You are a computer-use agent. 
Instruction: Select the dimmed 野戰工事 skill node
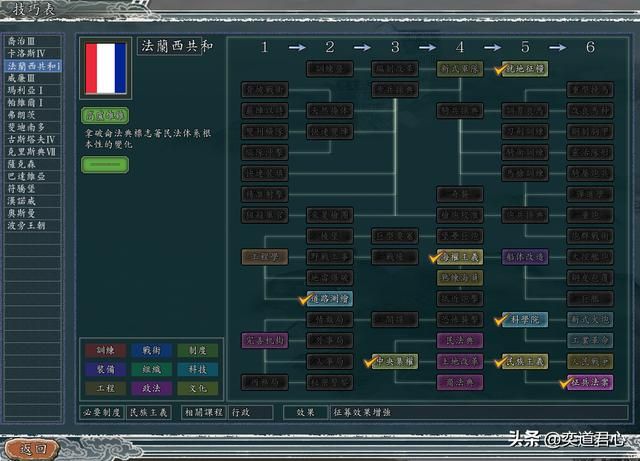point(330,257)
